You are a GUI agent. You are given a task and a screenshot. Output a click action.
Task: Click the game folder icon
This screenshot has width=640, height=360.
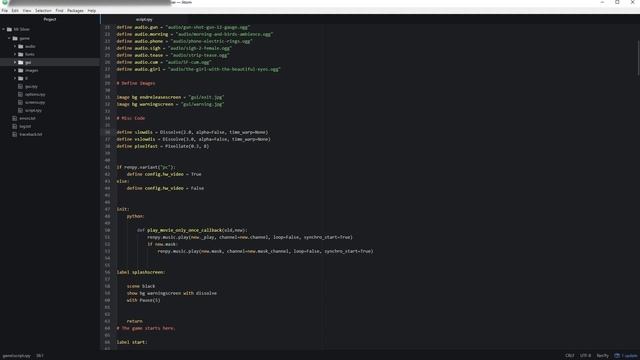point(15,38)
